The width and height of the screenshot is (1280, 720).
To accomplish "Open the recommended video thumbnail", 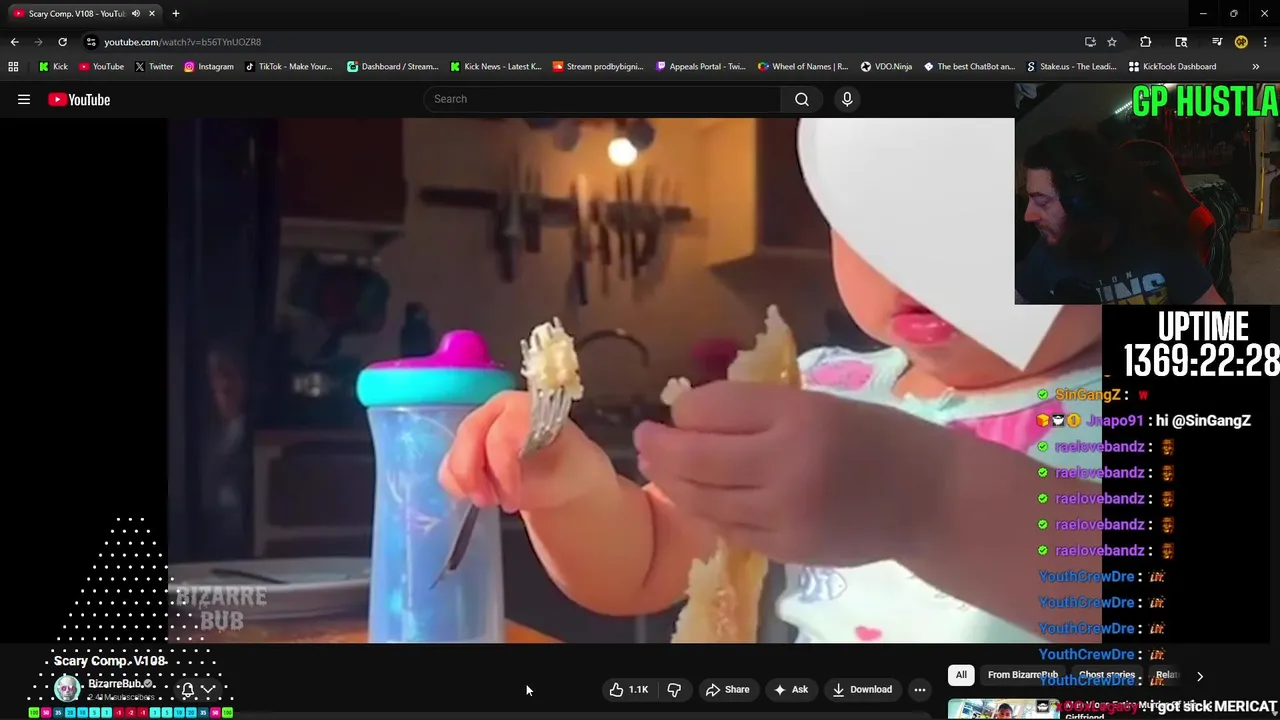I will 1002,708.
